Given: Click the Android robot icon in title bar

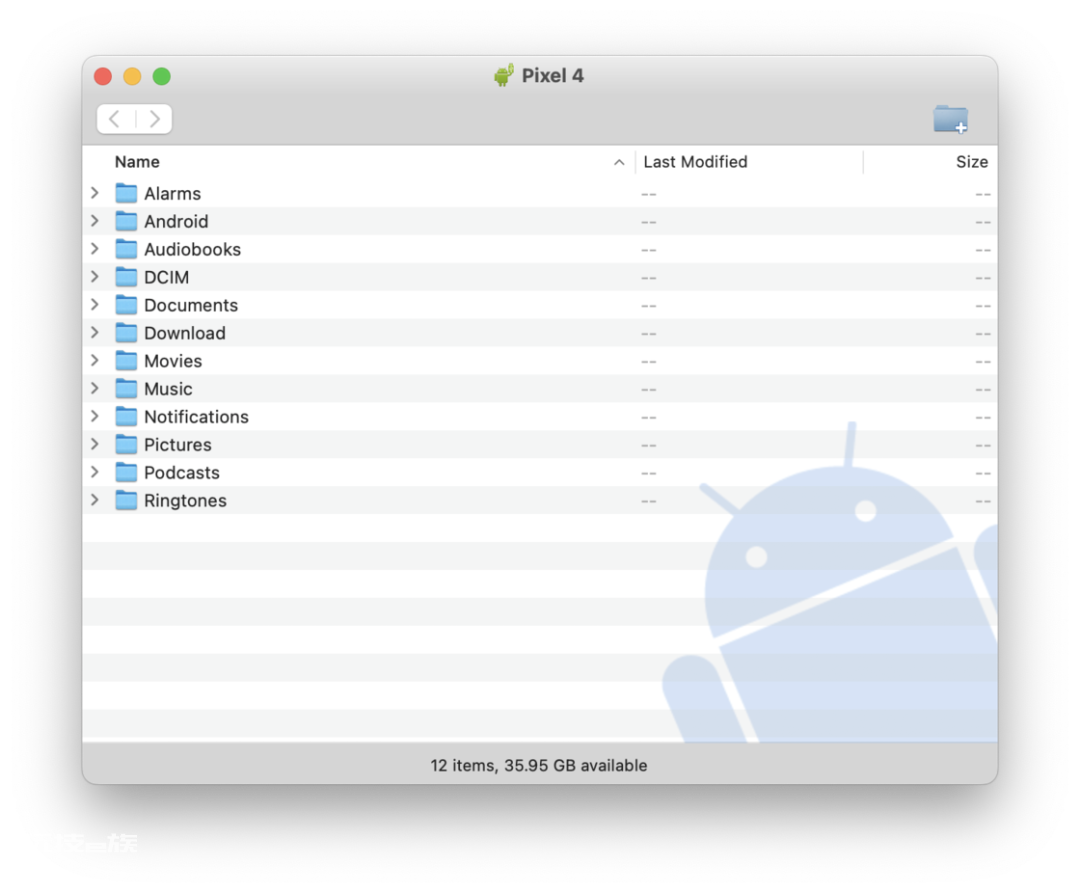Looking at the screenshot, I should (504, 75).
